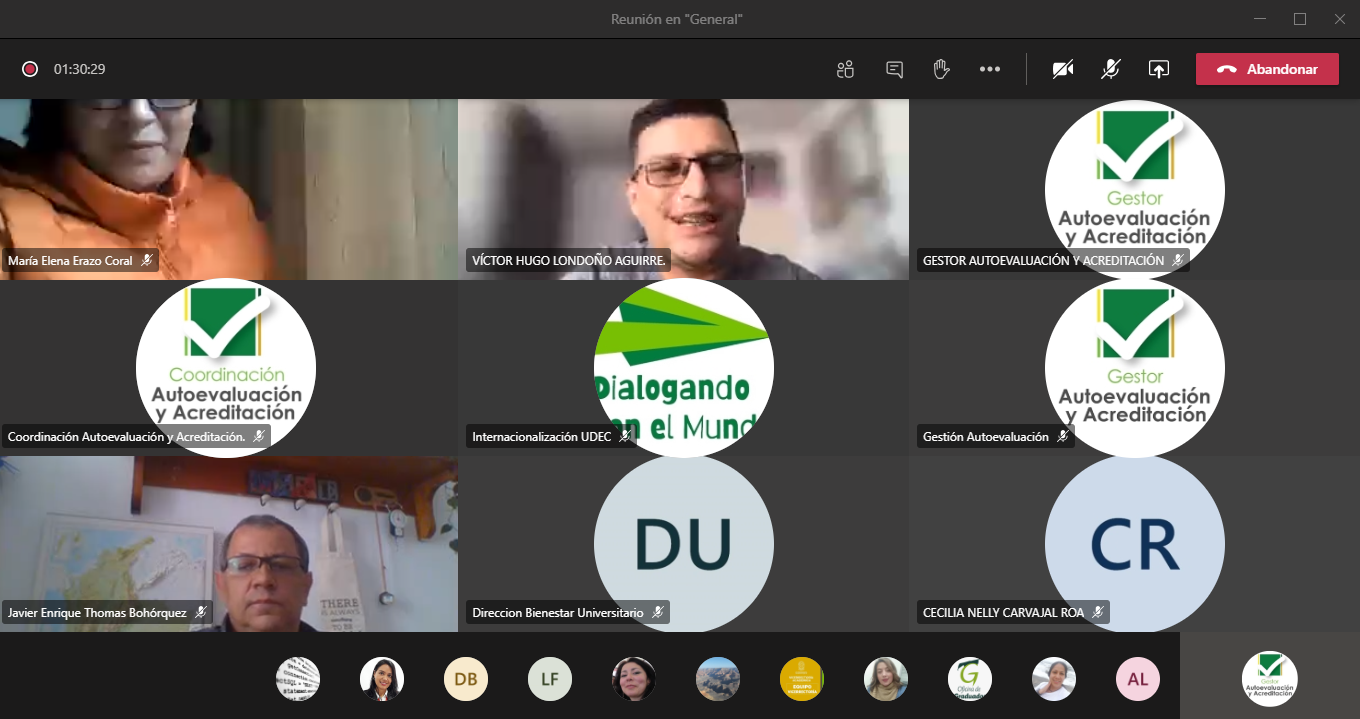This screenshot has width=1360, height=719.
Task: Click the name label VÍCTOR HUGO LONDOÑO AGUIRRE
Action: [569, 261]
